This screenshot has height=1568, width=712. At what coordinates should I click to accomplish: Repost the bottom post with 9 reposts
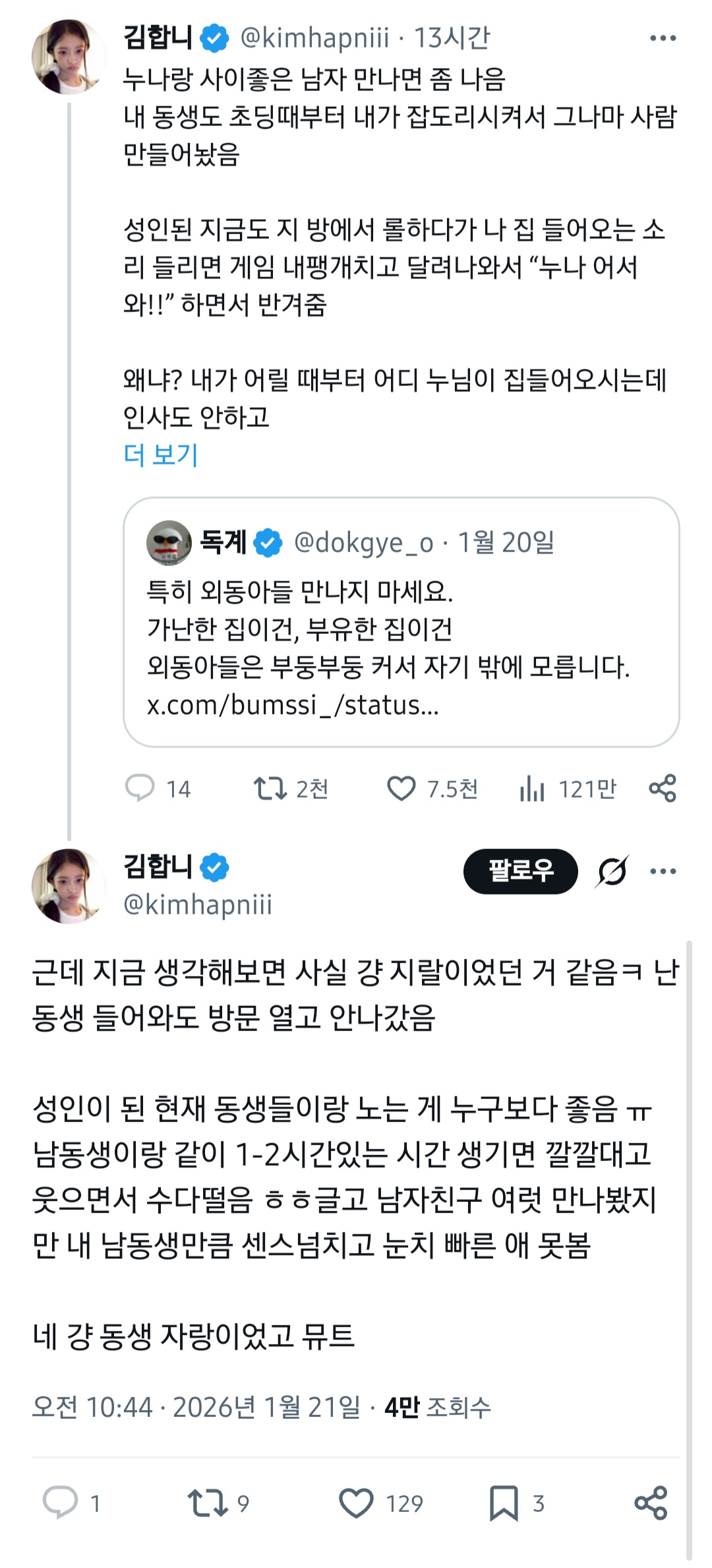[208, 1502]
